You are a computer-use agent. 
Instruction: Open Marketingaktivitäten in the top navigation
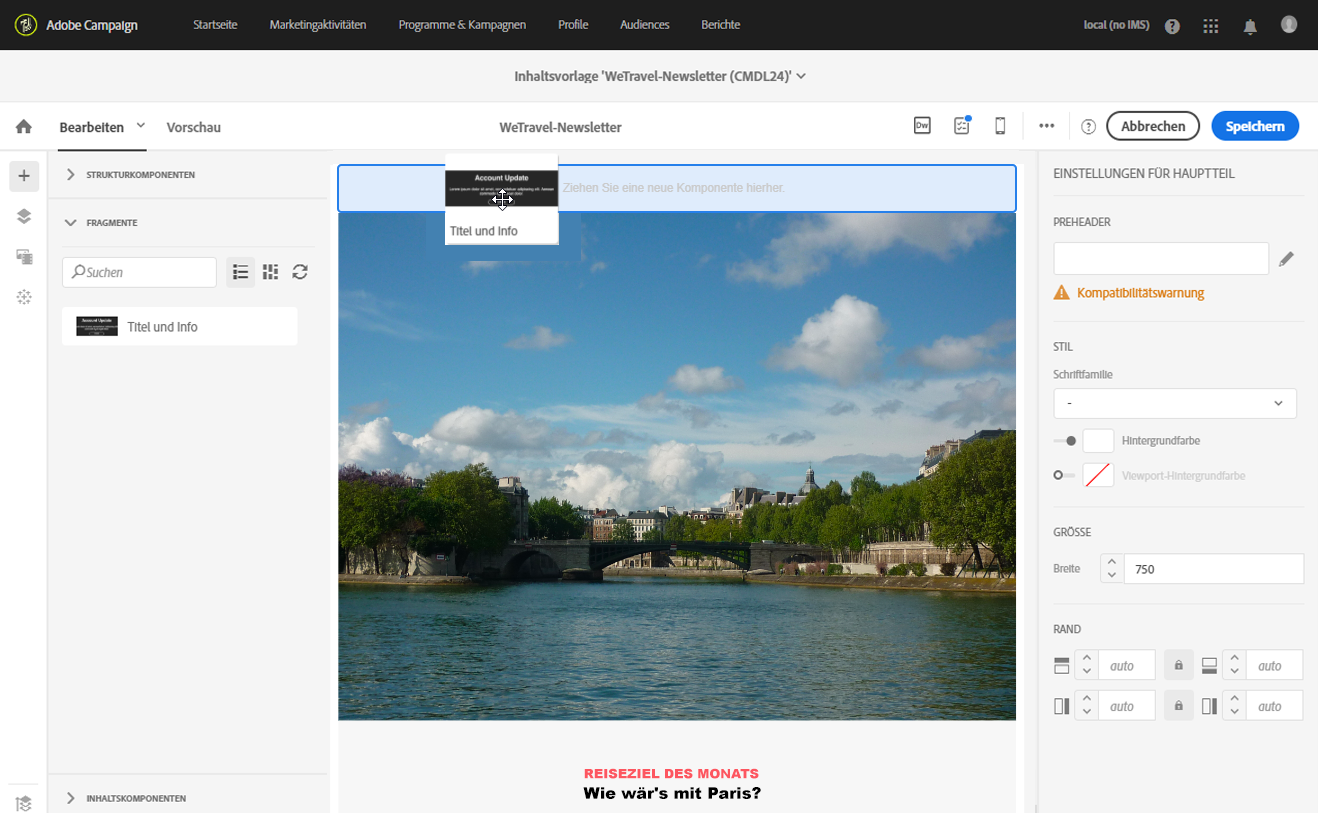[318, 25]
